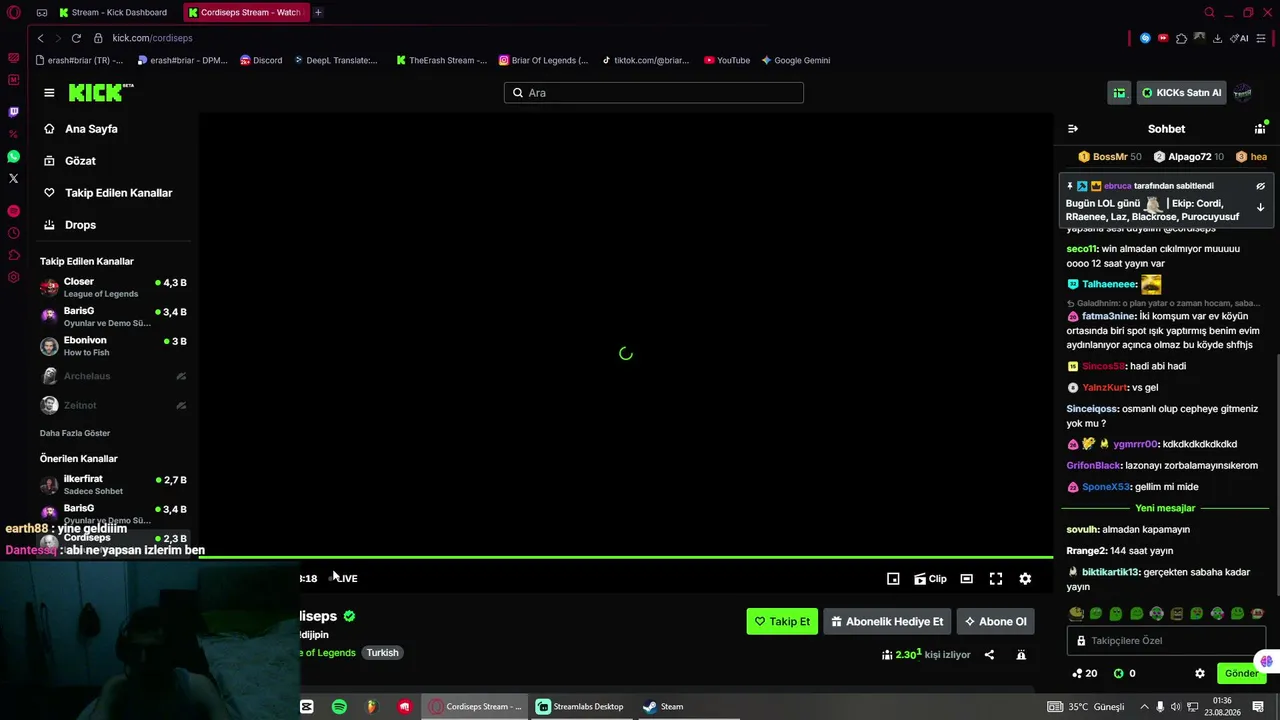Viewport: 1280px width, 720px height.
Task: Open DeepL Translate bookmark
Action: [336, 60]
